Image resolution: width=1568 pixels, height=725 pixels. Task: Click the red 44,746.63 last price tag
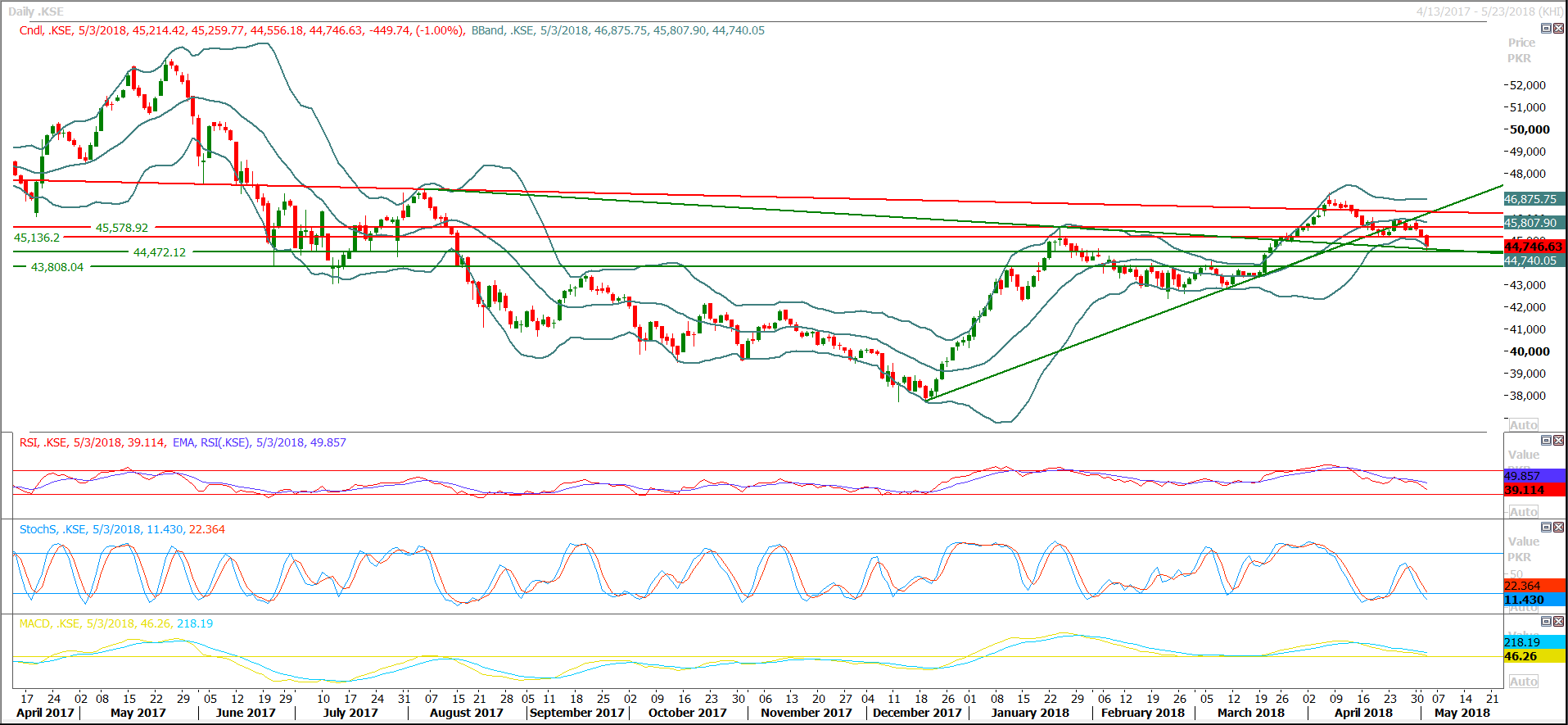point(1534,247)
